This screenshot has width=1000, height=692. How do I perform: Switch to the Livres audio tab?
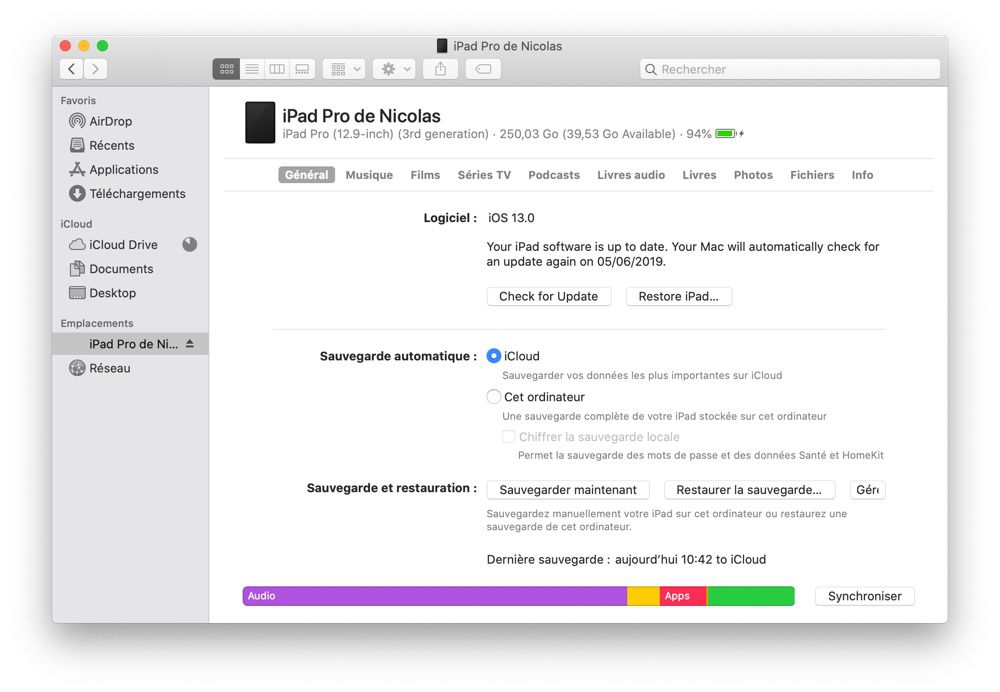click(x=631, y=175)
